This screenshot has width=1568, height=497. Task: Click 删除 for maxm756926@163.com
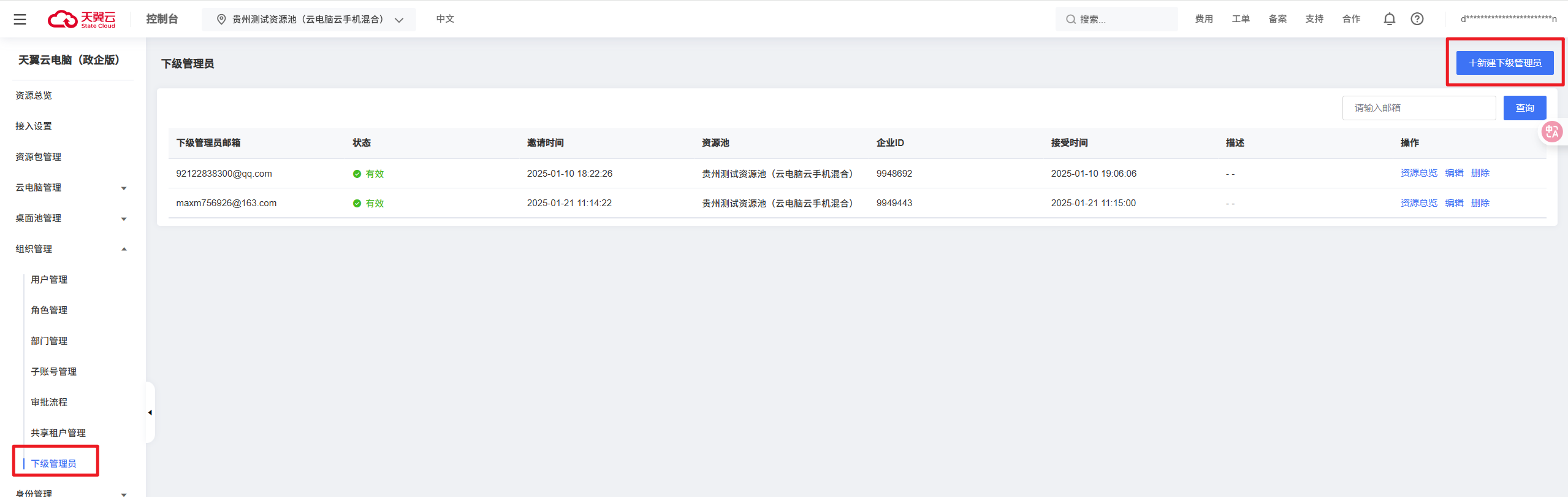point(1480,203)
